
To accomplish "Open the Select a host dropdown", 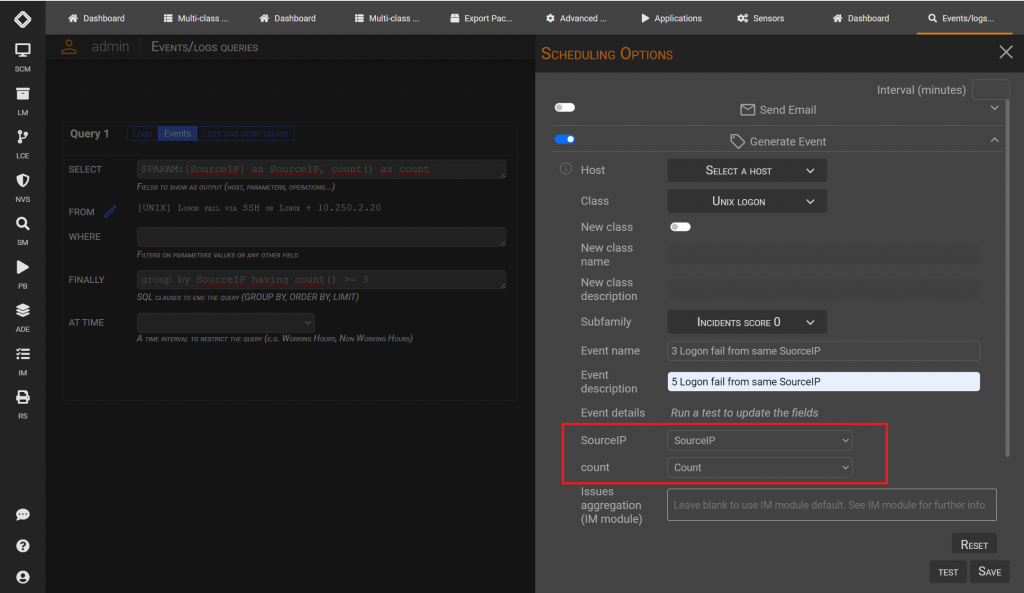I will click(746, 170).
